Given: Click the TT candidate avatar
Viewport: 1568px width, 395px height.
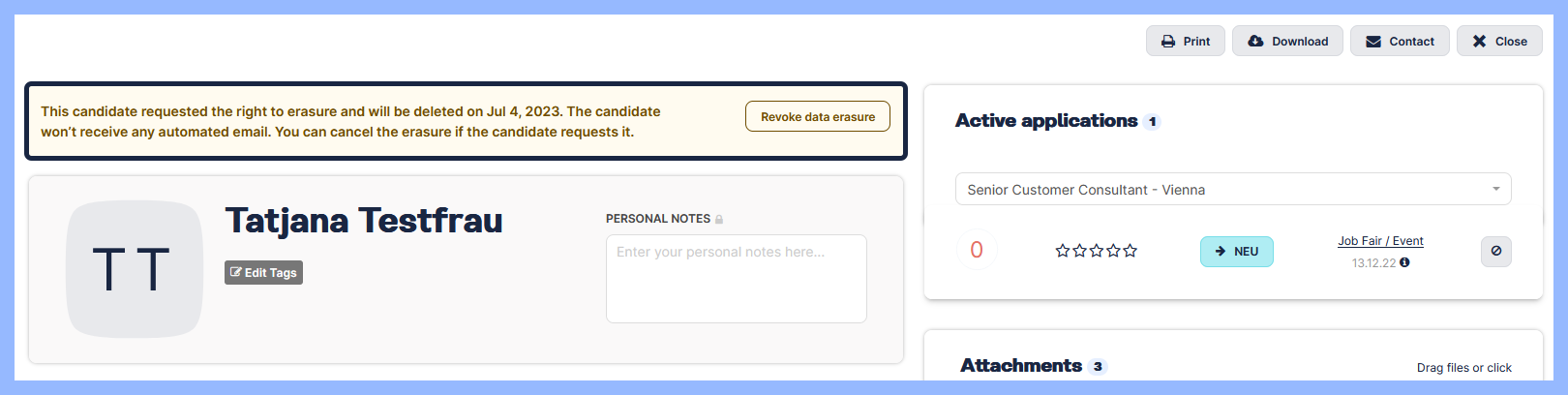Looking at the screenshot, I should pyautogui.click(x=134, y=269).
